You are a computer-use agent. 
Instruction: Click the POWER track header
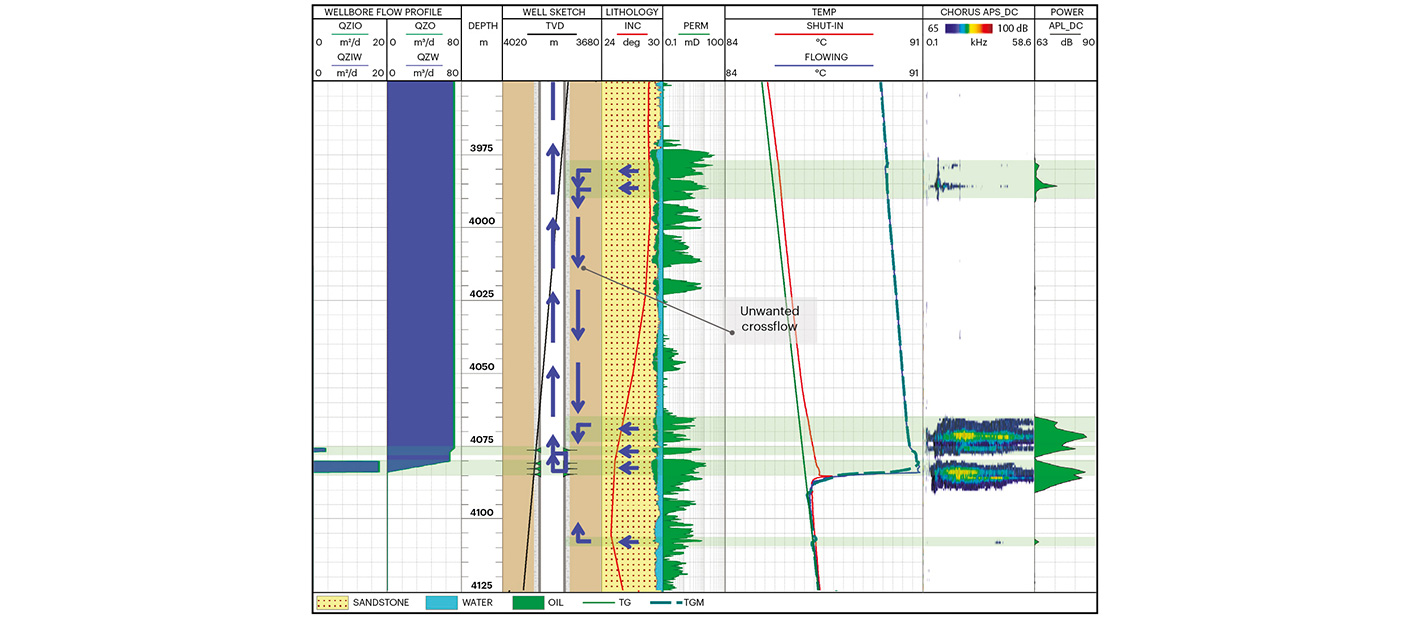point(1065,11)
